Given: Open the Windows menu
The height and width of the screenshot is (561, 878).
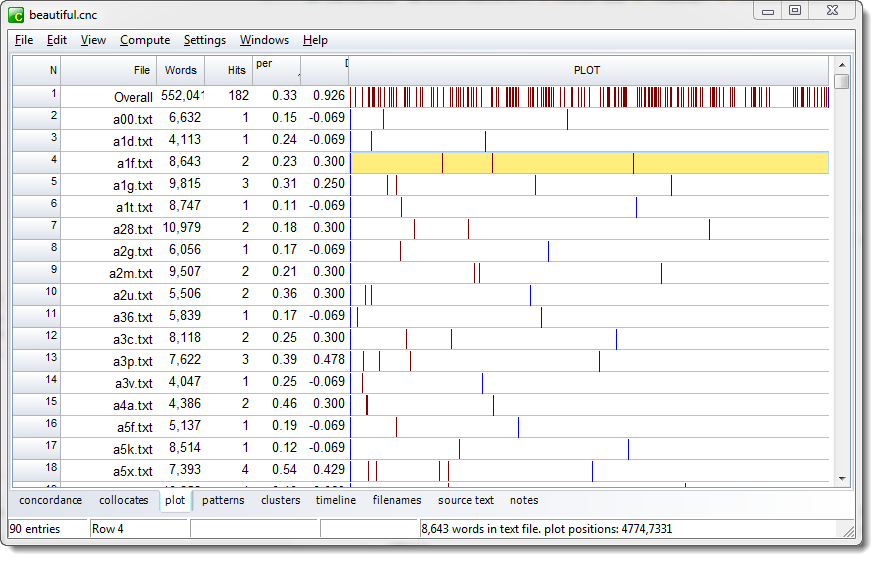Looking at the screenshot, I should pyautogui.click(x=264, y=40).
